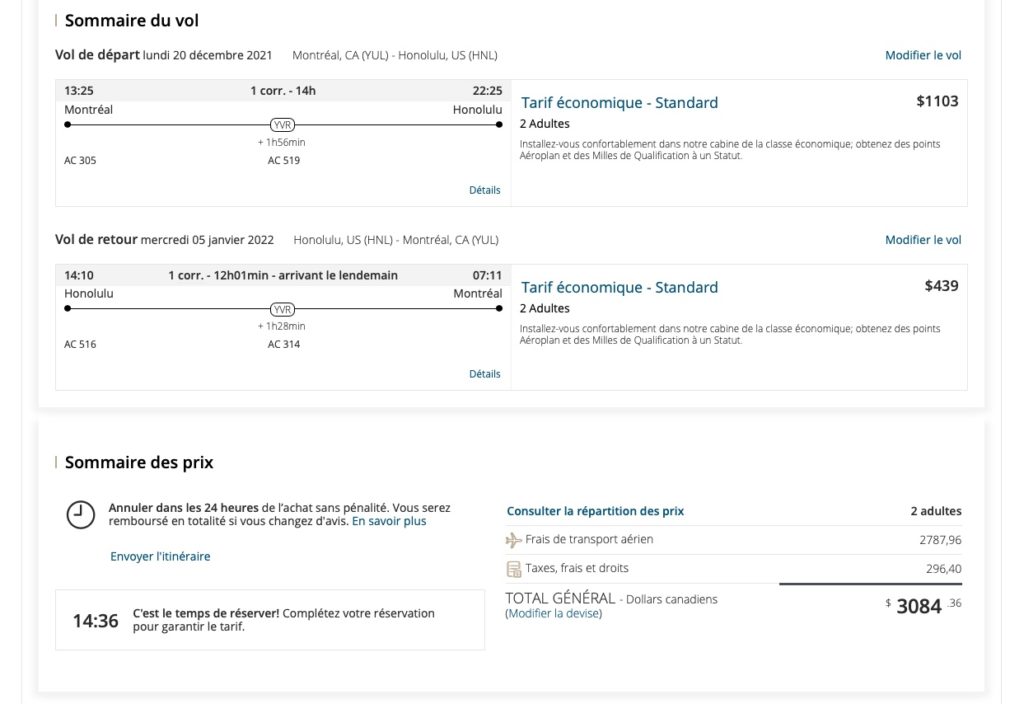
Task: Click the $1103 departure fare price
Action: [937, 101]
